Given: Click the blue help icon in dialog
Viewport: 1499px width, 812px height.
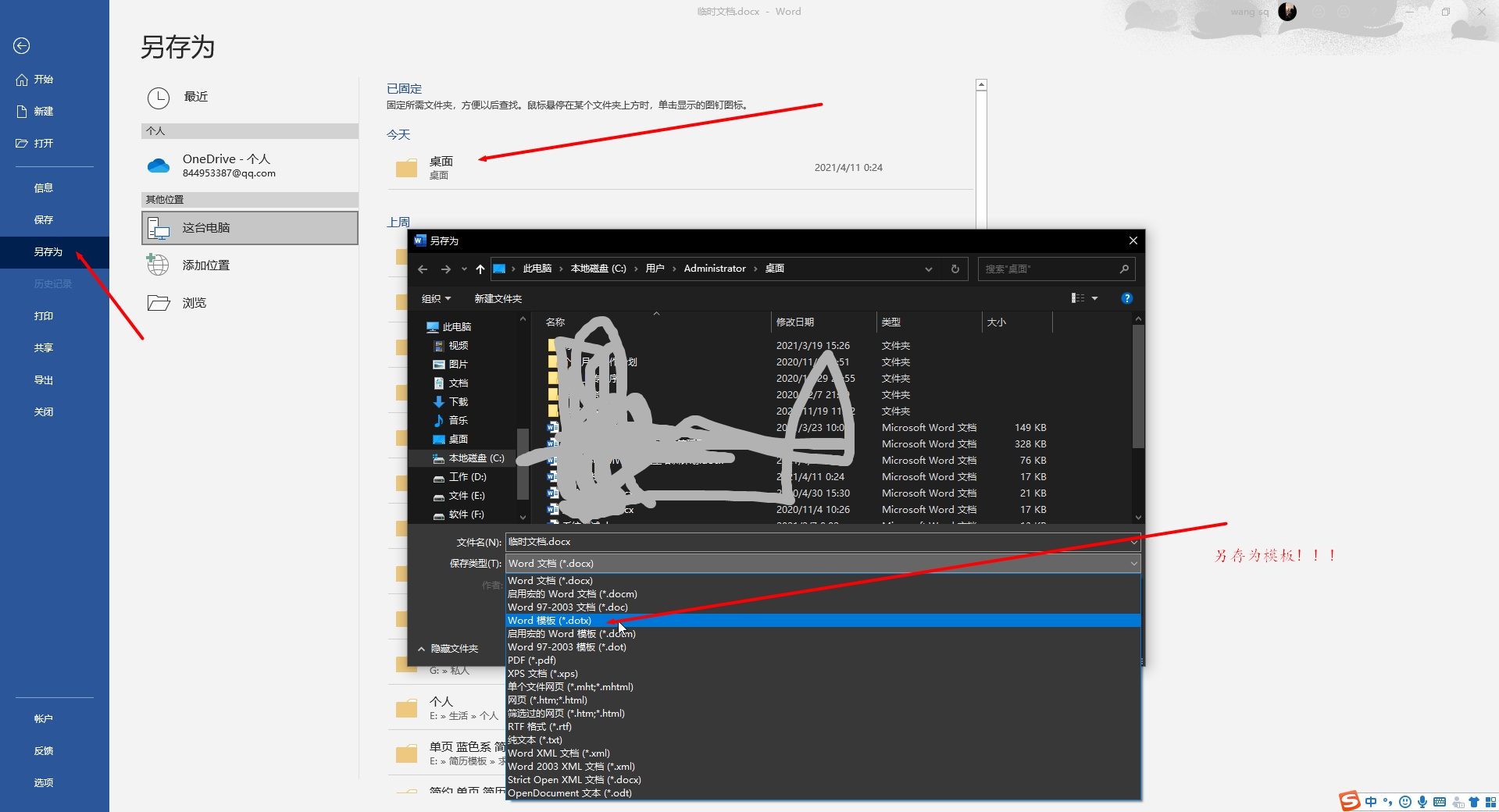Looking at the screenshot, I should click(x=1126, y=298).
